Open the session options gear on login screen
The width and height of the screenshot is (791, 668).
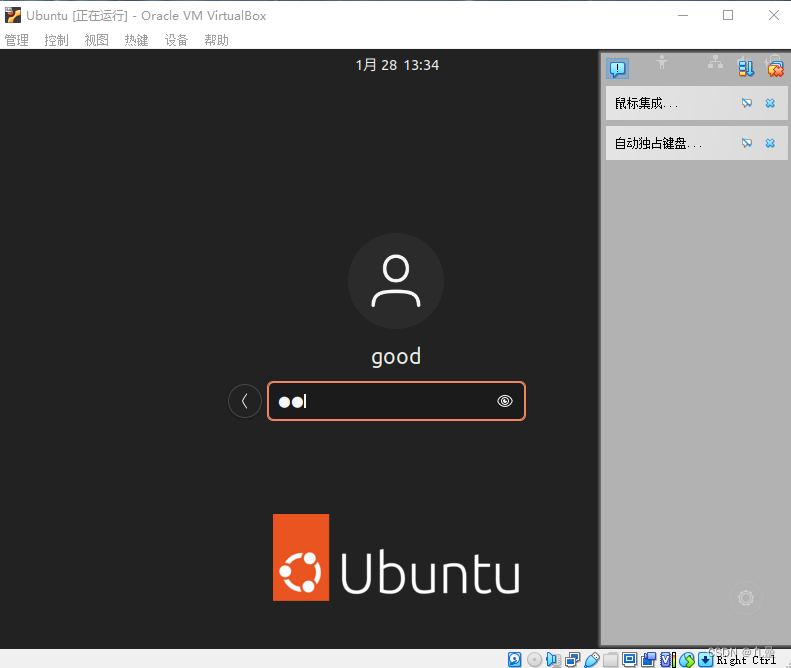[x=746, y=598]
